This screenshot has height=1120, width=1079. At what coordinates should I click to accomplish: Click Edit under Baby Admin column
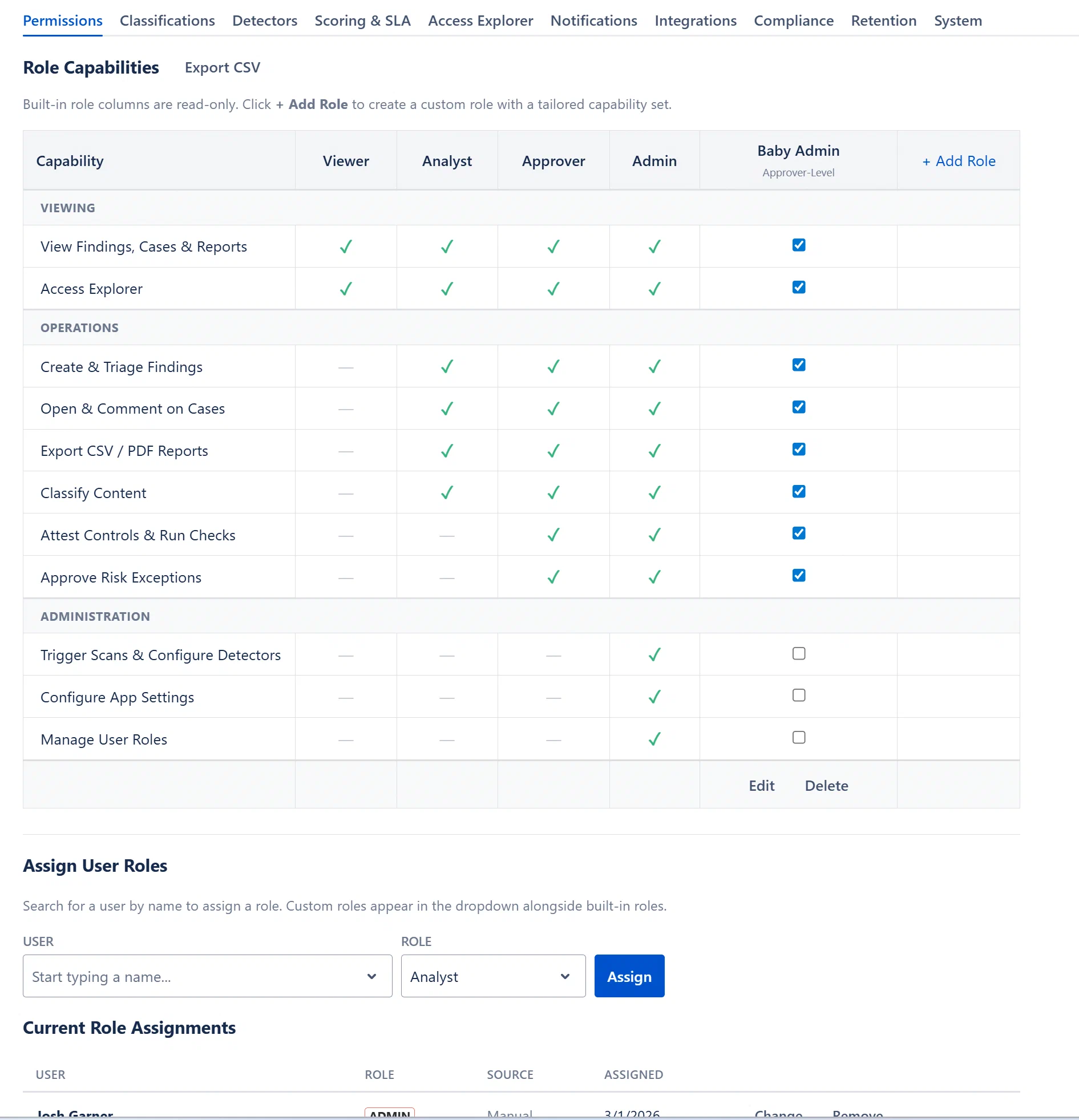pyautogui.click(x=761, y=786)
